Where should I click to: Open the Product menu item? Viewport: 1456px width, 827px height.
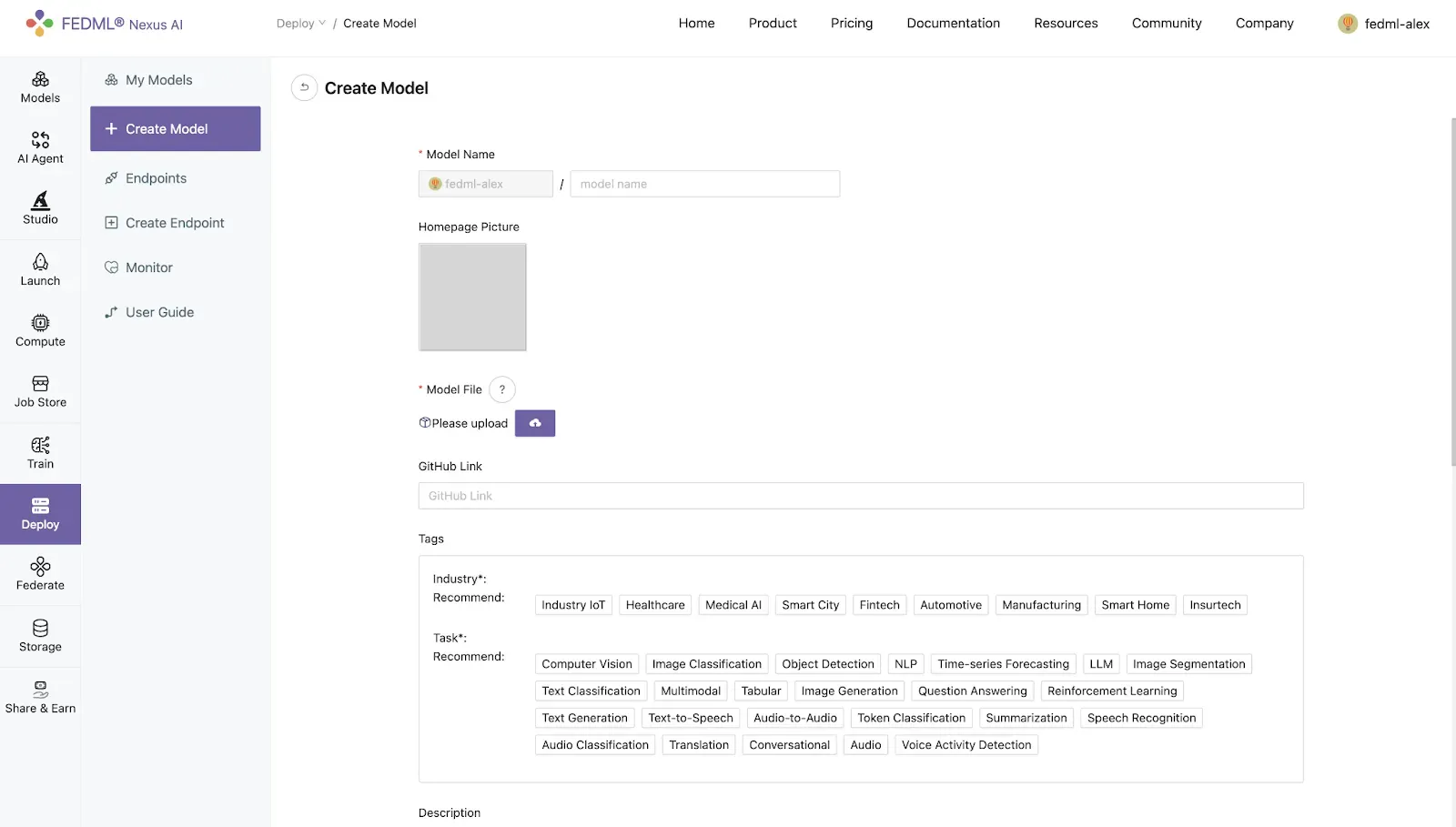[773, 24]
